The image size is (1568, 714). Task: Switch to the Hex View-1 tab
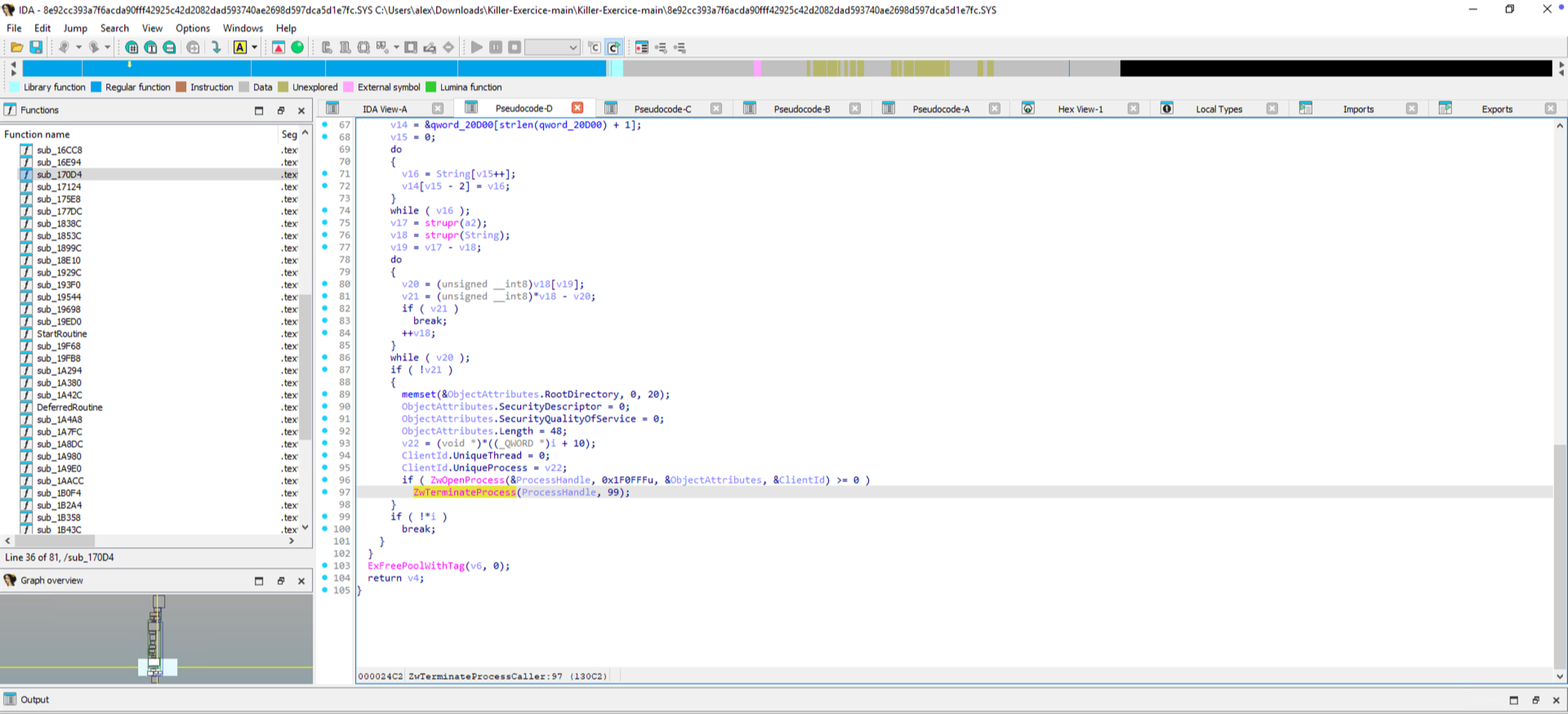[x=1080, y=109]
